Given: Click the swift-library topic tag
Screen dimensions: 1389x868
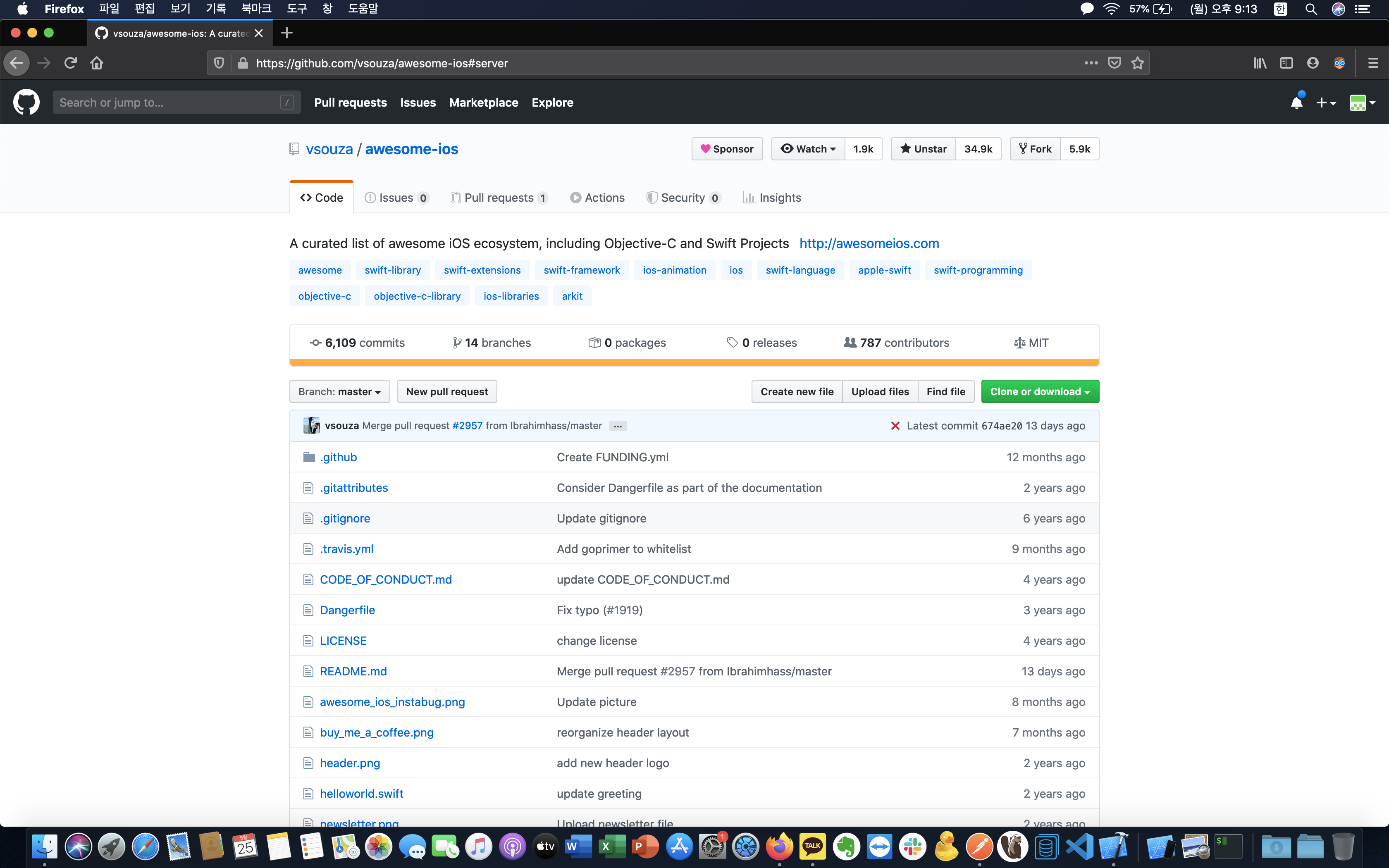Looking at the screenshot, I should point(393,270).
